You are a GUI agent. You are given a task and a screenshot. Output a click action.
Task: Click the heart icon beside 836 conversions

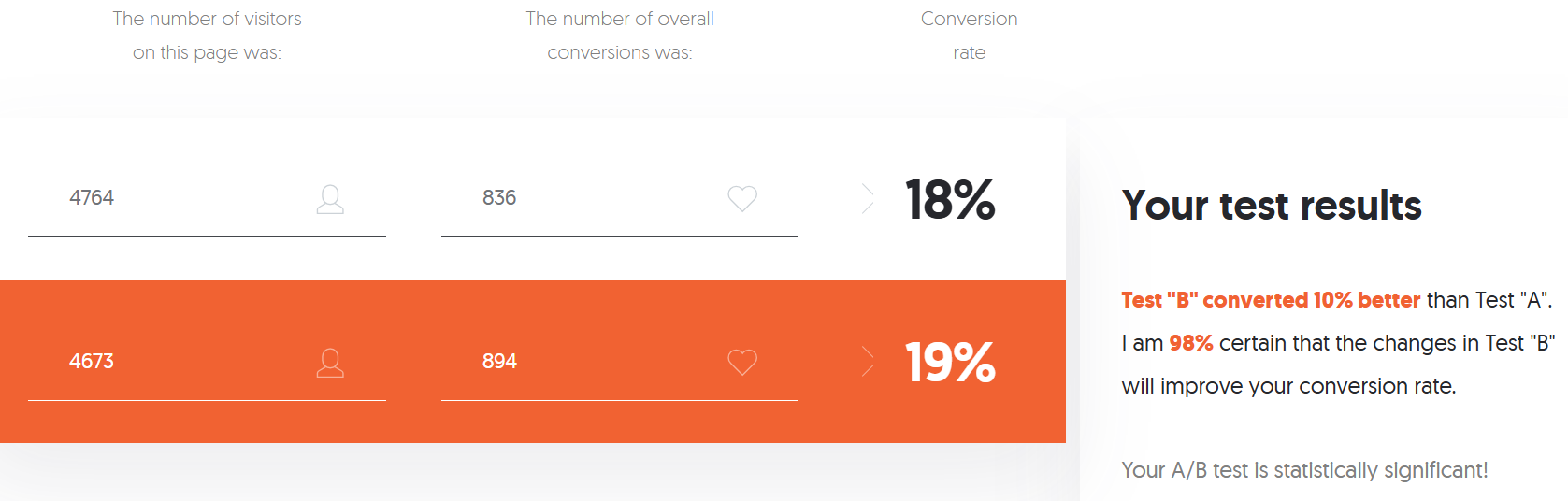click(742, 198)
